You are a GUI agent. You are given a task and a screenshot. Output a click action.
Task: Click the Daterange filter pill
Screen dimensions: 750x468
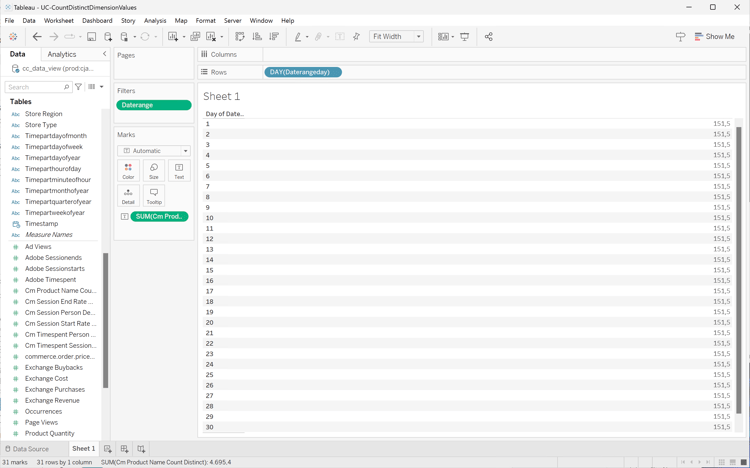tap(154, 105)
